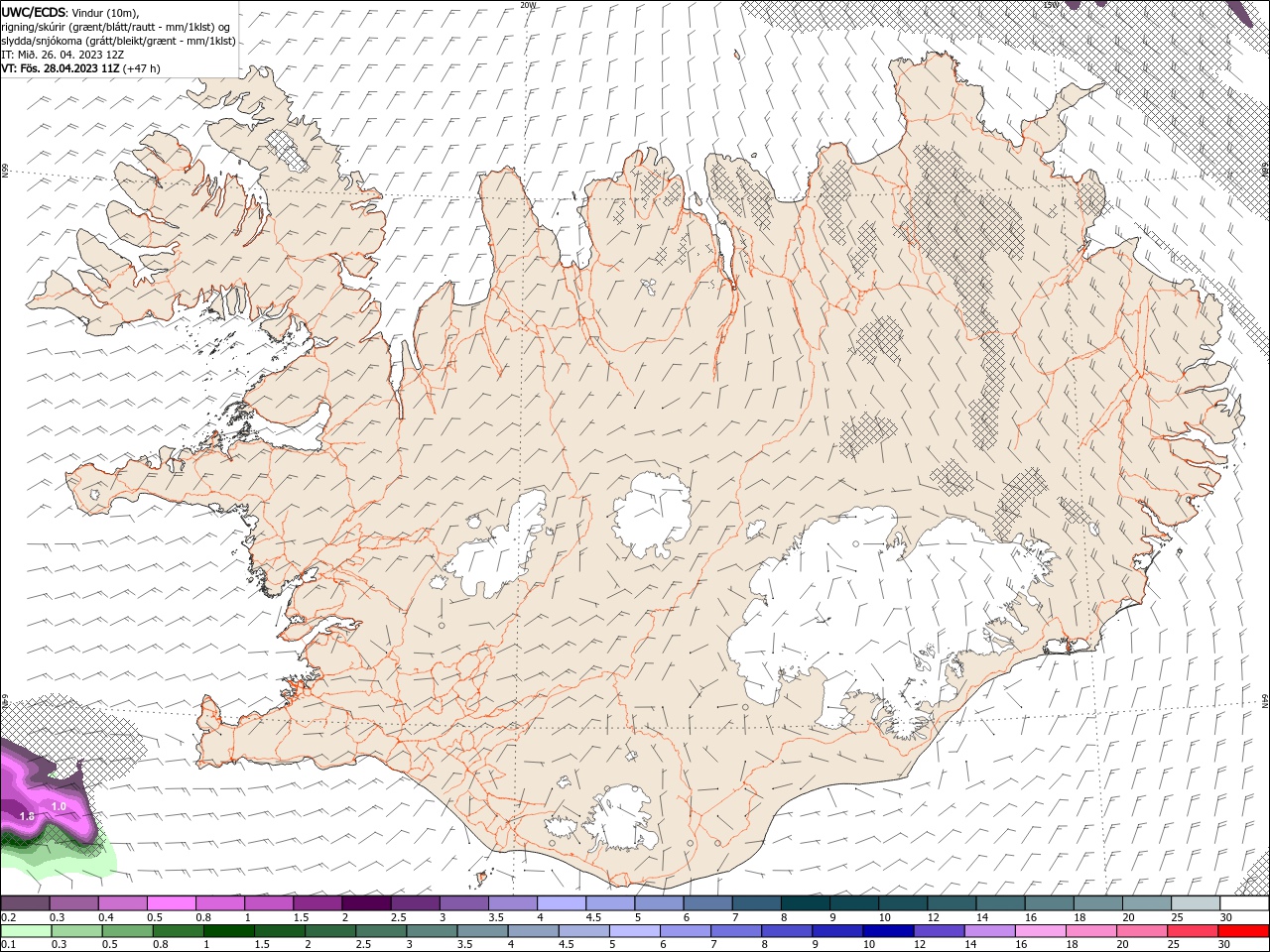Image resolution: width=1270 pixels, height=952 pixels.
Task: Select the light grey swatch labeled 25, upper legend
Action: click(x=1196, y=903)
